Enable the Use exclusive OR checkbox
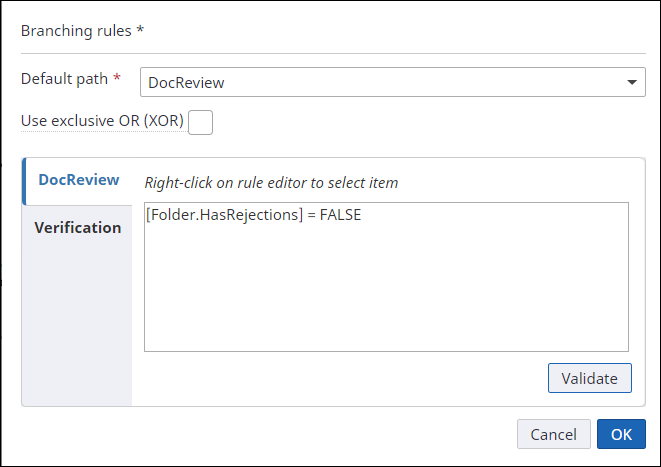The width and height of the screenshot is (661, 467). pyautogui.click(x=200, y=122)
